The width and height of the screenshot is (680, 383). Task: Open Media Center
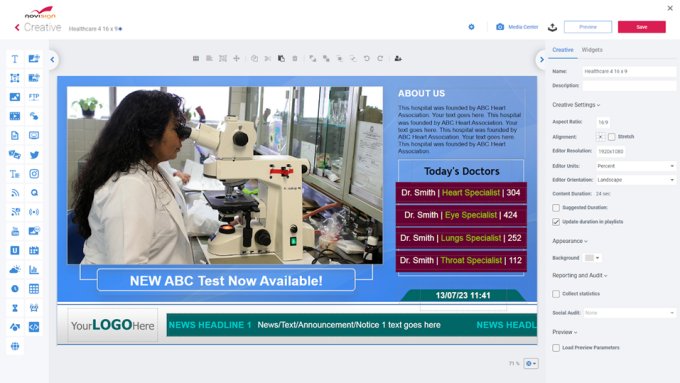[517, 27]
